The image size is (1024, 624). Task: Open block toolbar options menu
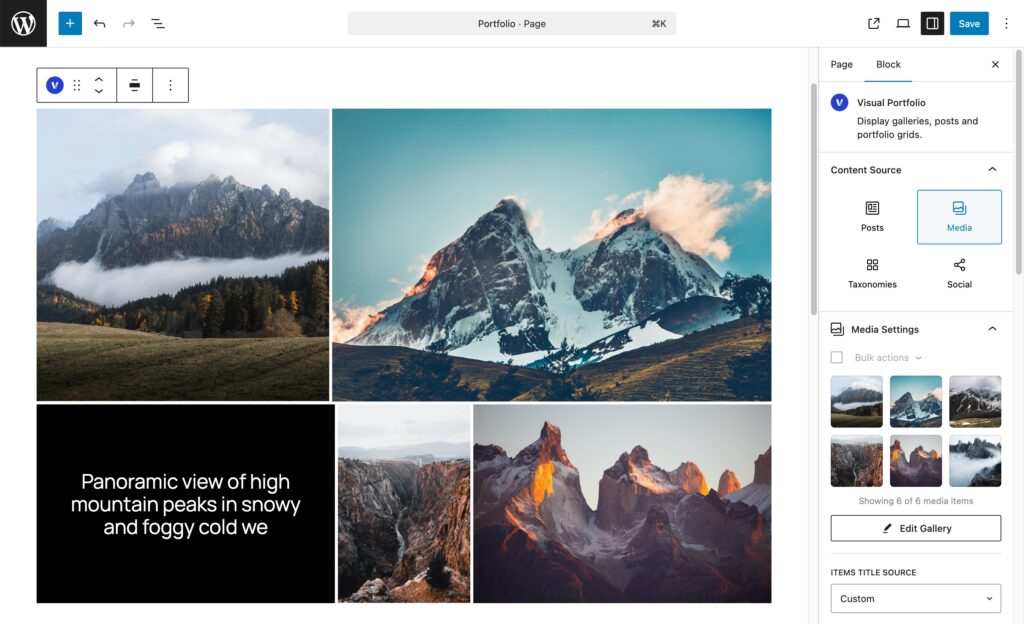(170, 85)
